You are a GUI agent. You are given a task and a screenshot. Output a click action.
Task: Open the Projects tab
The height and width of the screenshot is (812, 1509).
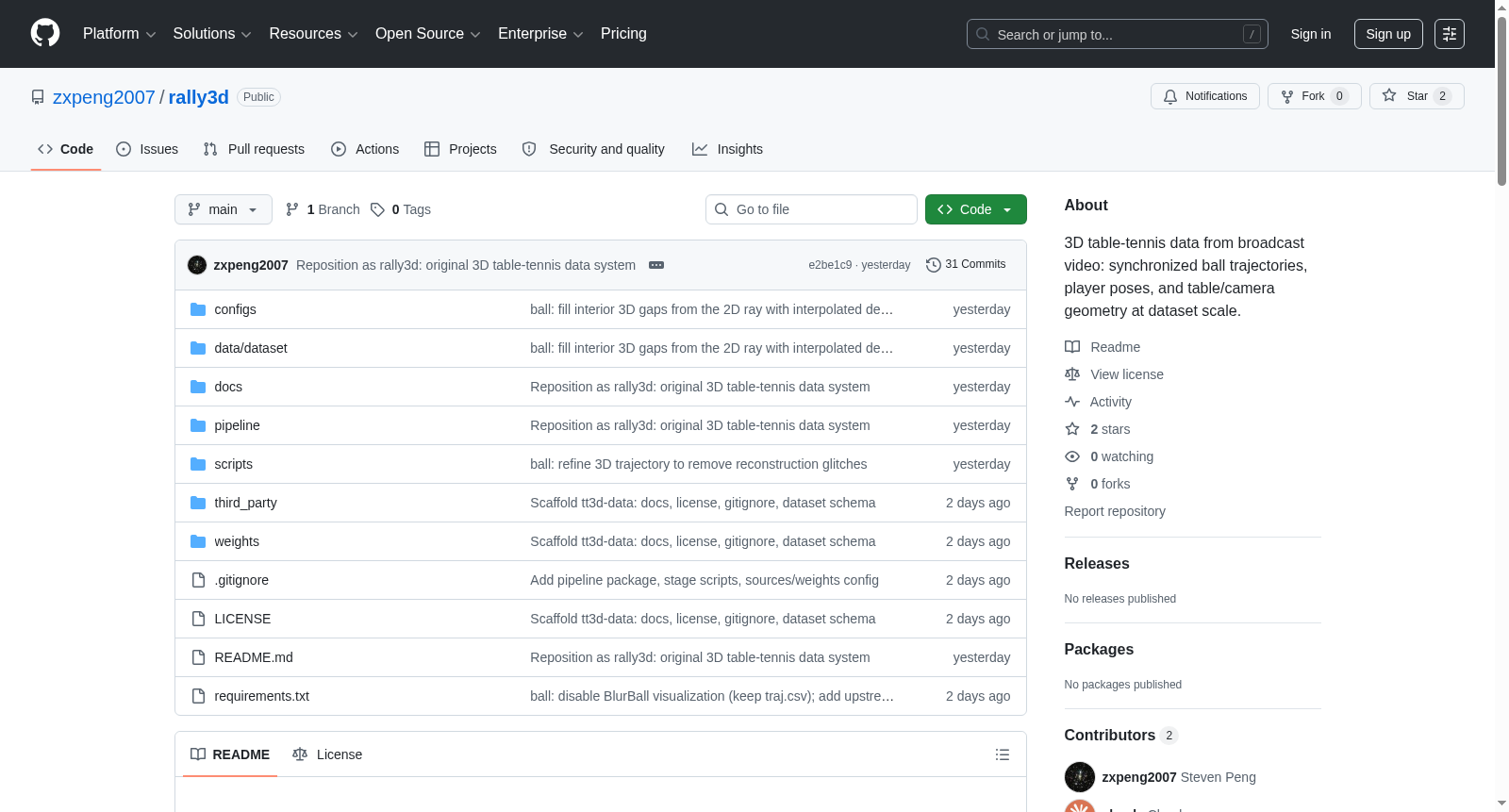click(460, 149)
